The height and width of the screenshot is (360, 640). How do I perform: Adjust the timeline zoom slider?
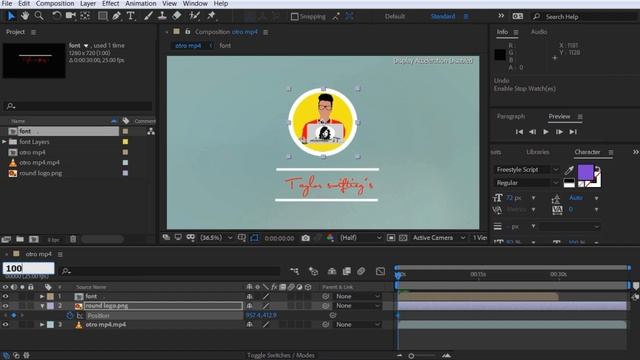pyautogui.click(x=411, y=356)
